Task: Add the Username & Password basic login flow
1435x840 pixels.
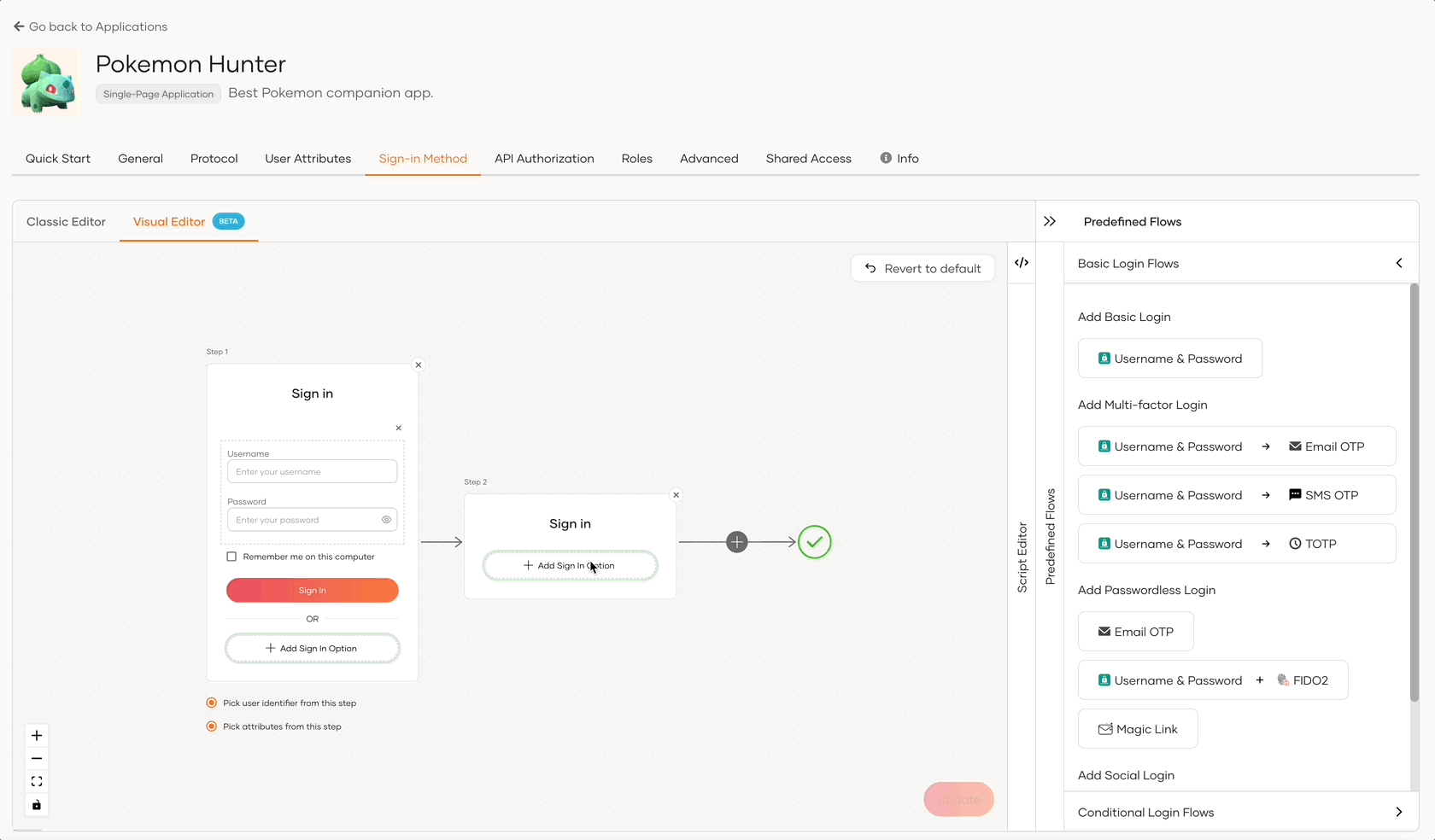Action: pos(1170,359)
